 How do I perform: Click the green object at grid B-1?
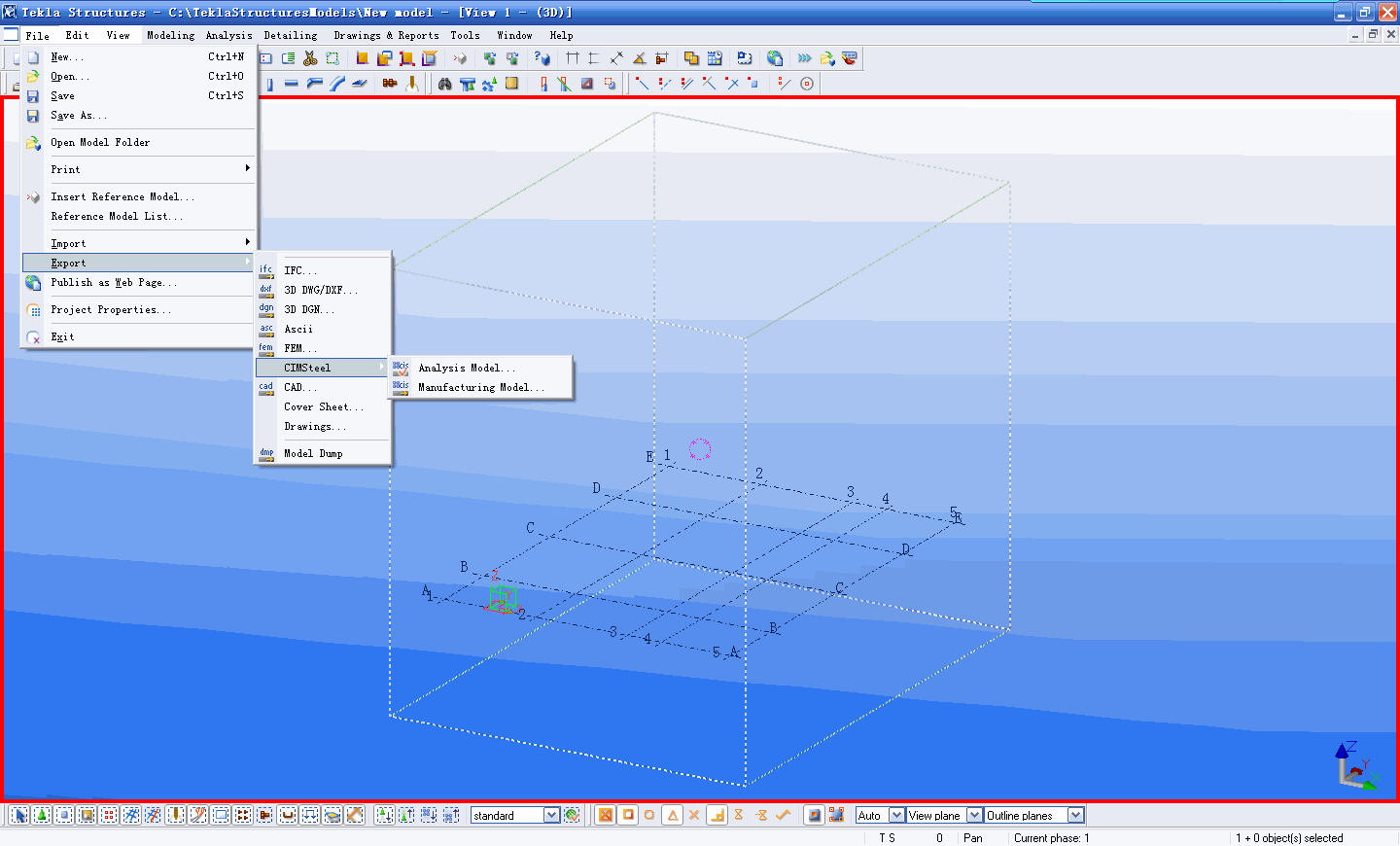coord(502,597)
